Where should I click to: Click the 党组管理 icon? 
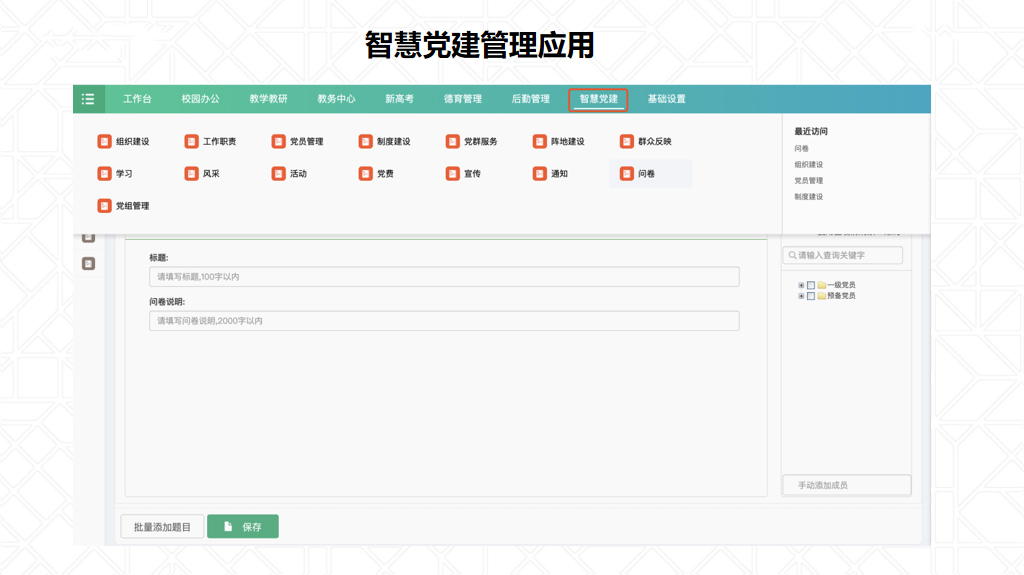pyautogui.click(x=104, y=206)
